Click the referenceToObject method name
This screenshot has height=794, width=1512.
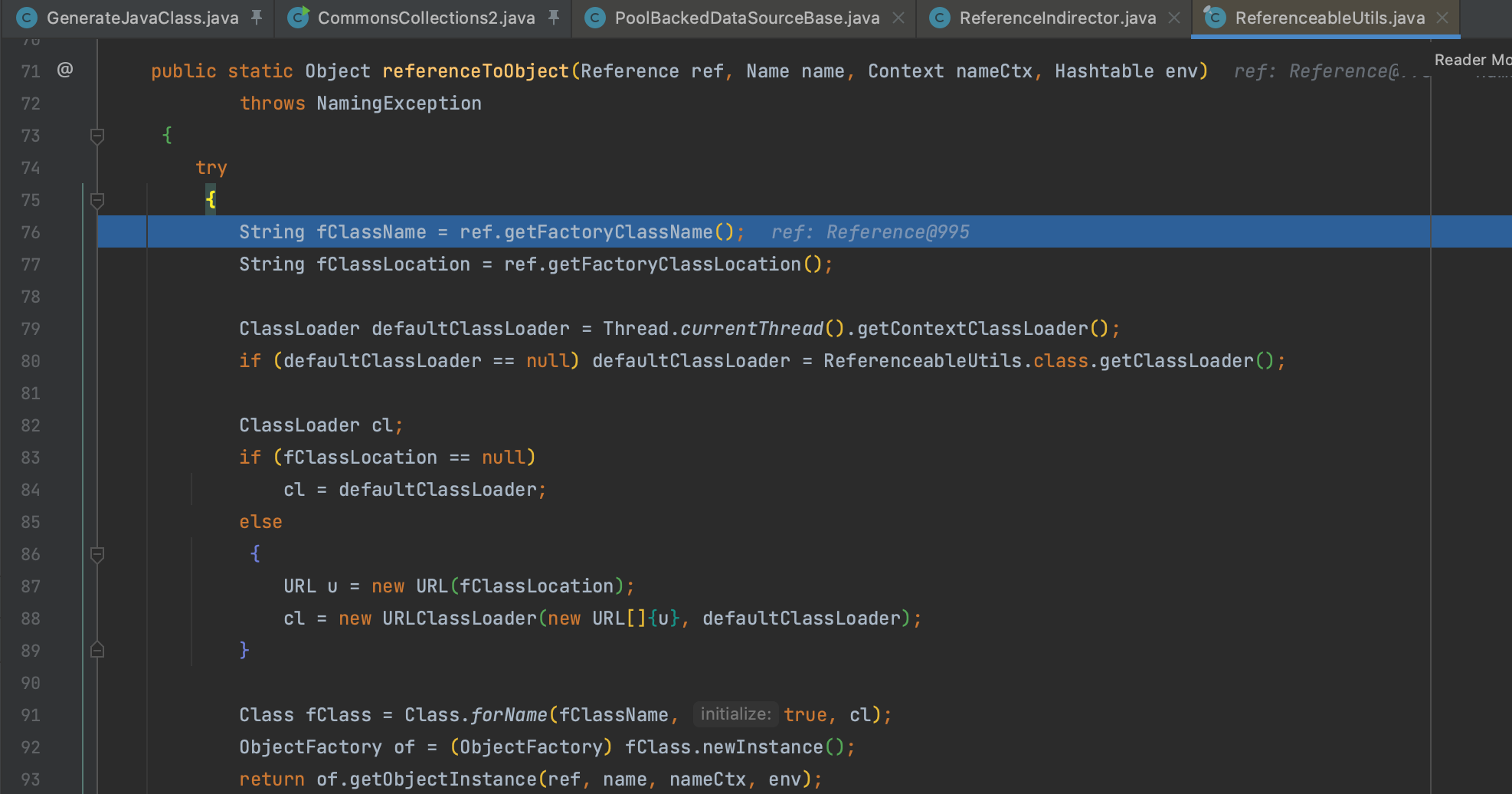tap(476, 71)
